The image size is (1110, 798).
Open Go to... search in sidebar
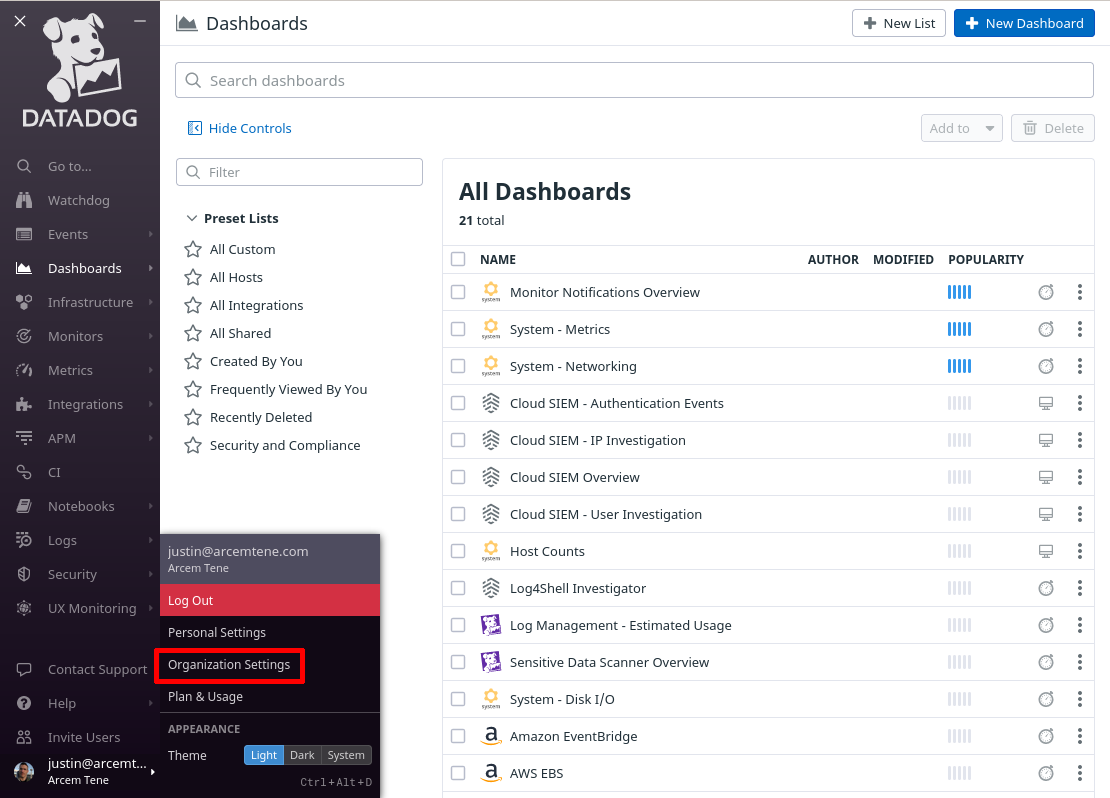point(69,166)
